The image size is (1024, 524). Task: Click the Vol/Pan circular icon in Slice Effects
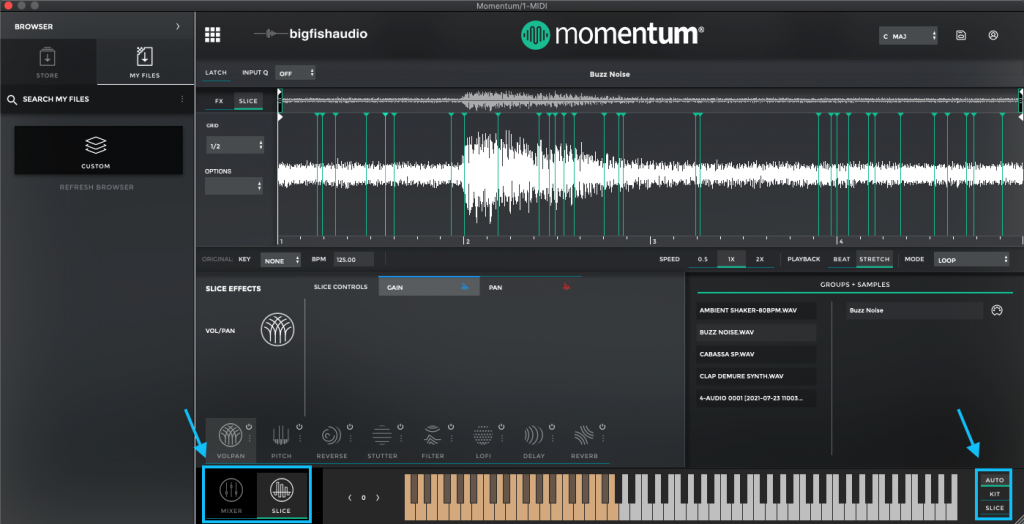click(278, 329)
